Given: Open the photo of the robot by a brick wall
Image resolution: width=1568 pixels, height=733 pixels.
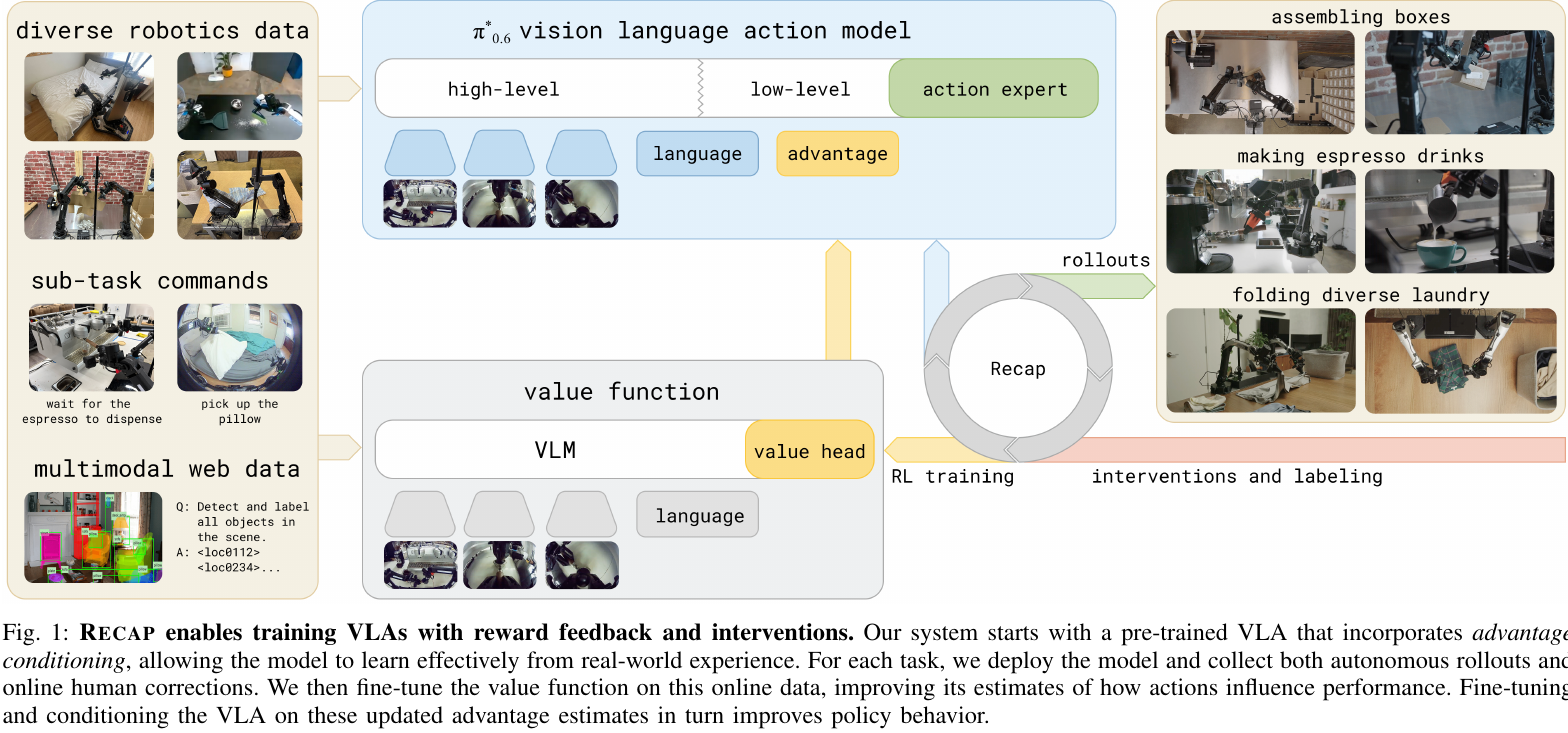Looking at the screenshot, I should [89, 195].
